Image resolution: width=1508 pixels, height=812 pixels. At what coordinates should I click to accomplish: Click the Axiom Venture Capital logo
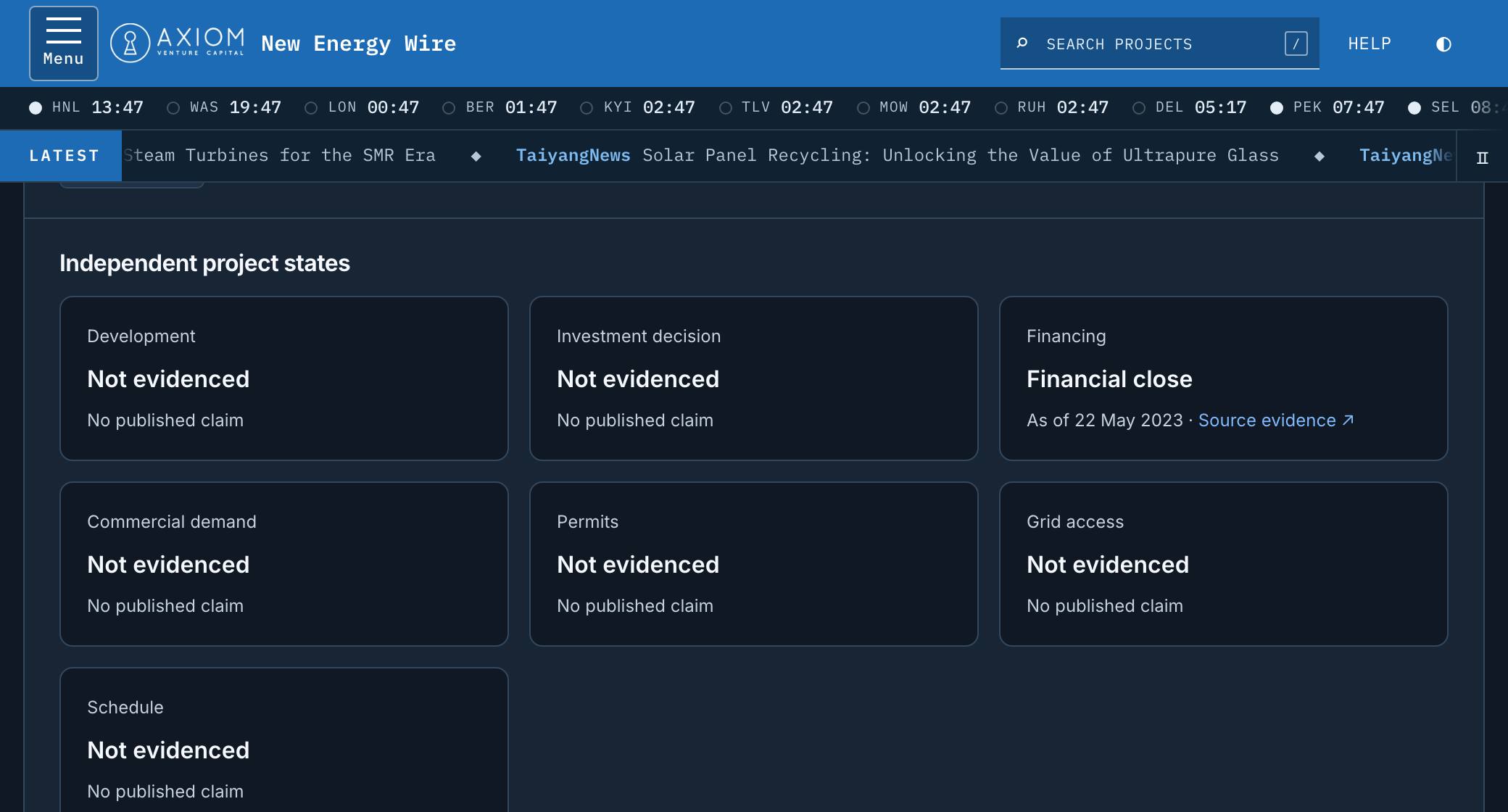[x=178, y=43]
